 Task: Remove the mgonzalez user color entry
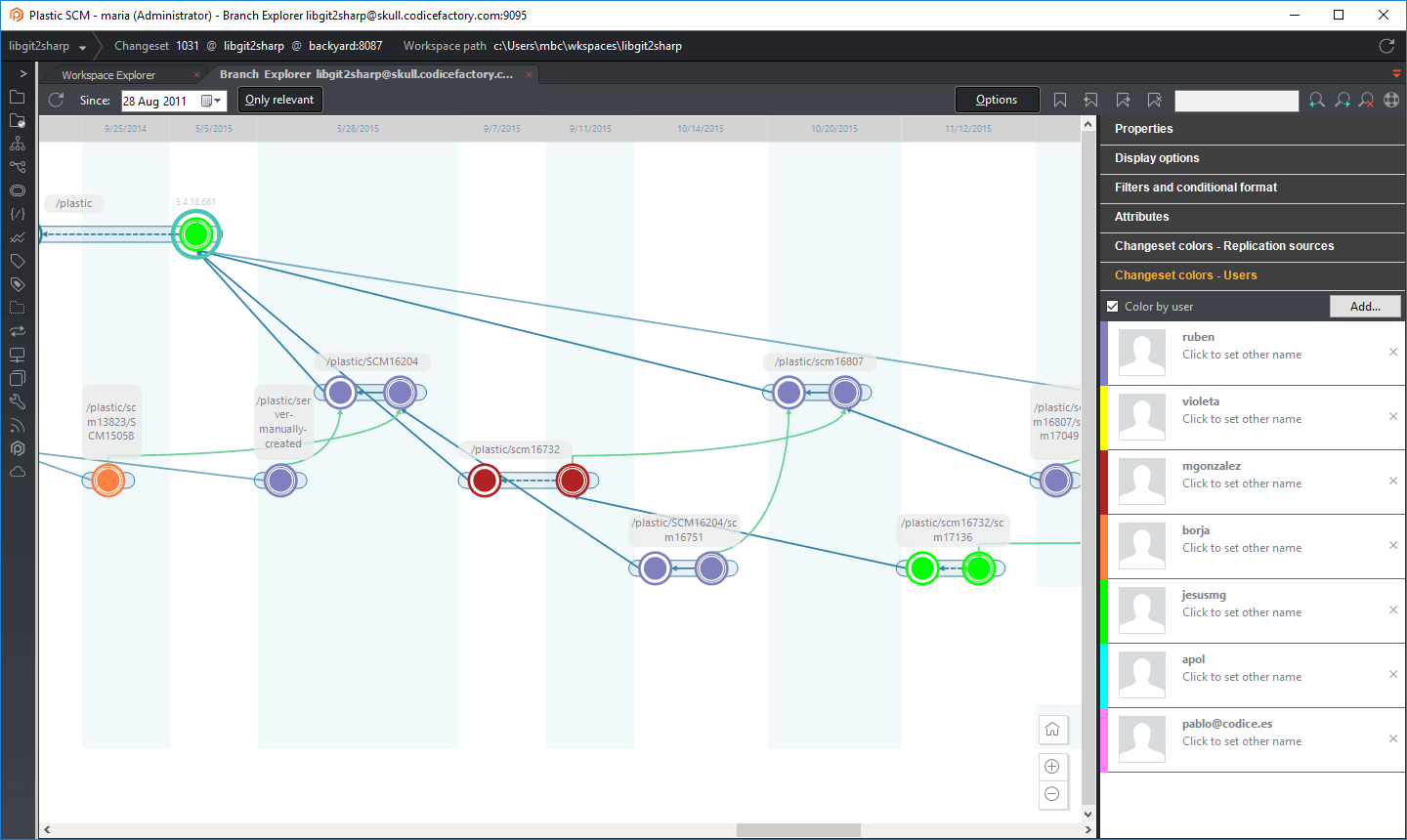[1393, 481]
